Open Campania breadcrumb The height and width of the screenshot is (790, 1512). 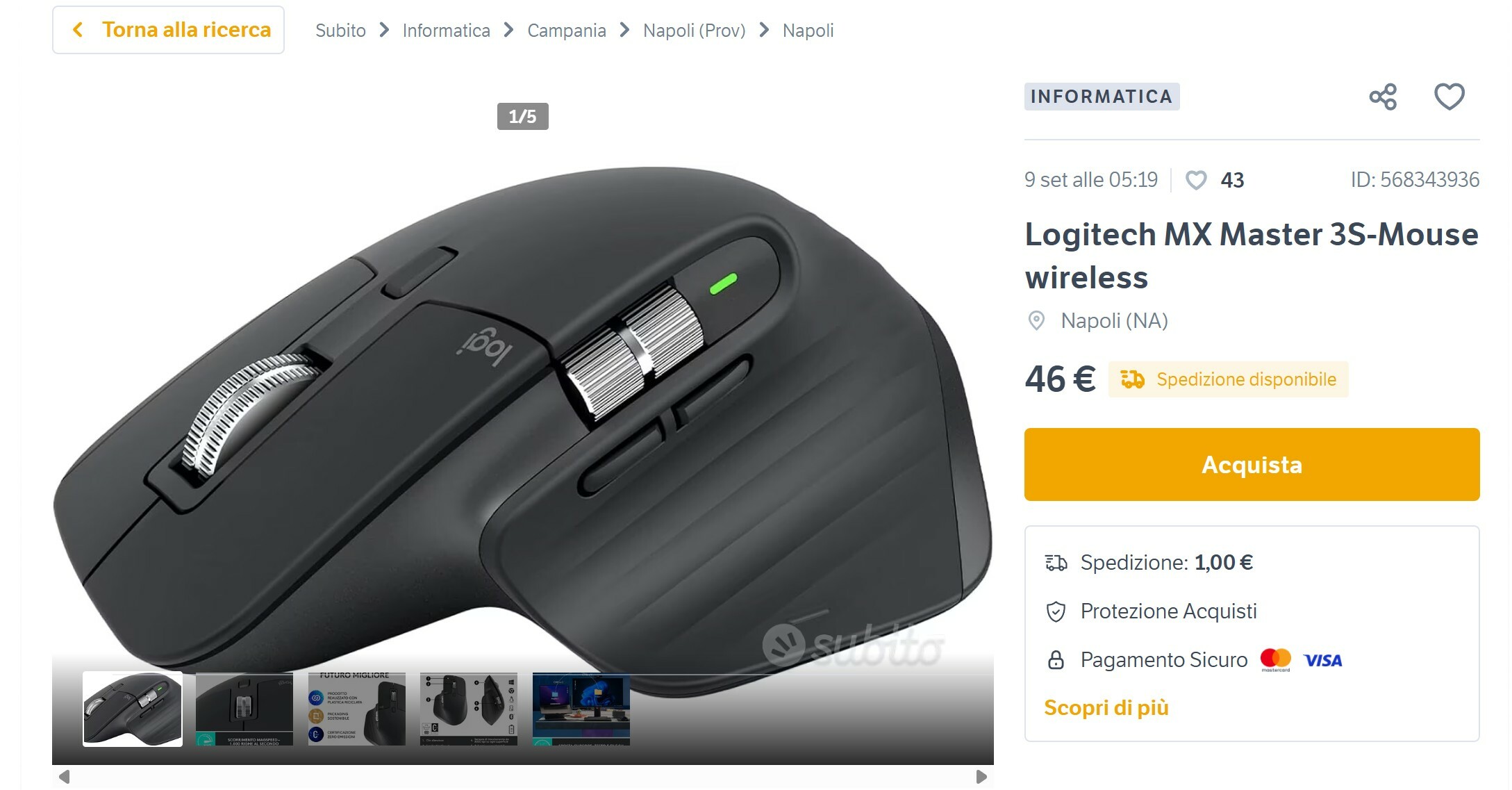point(567,31)
